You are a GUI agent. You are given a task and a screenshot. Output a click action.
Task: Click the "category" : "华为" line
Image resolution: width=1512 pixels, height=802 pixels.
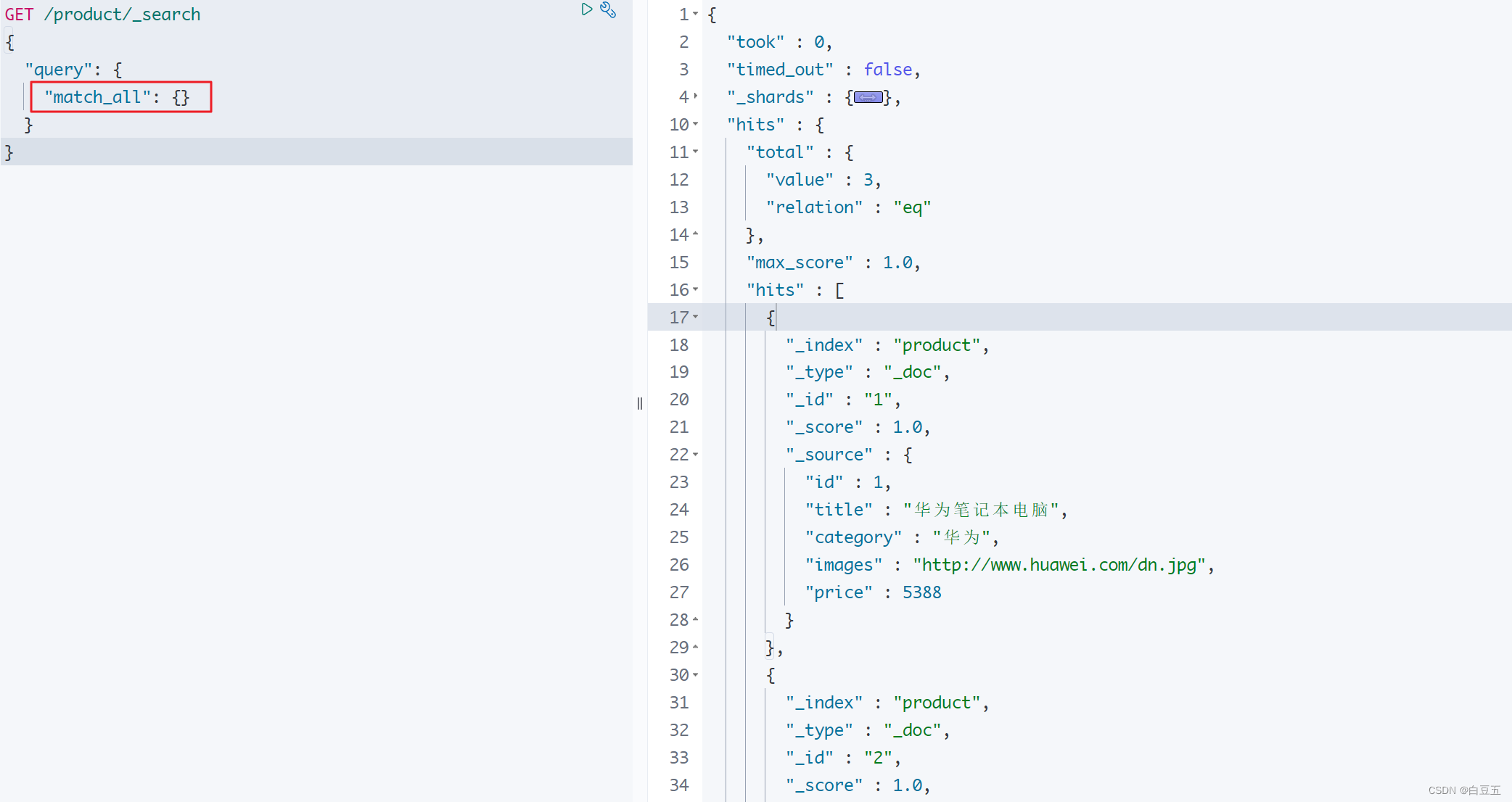point(902,537)
